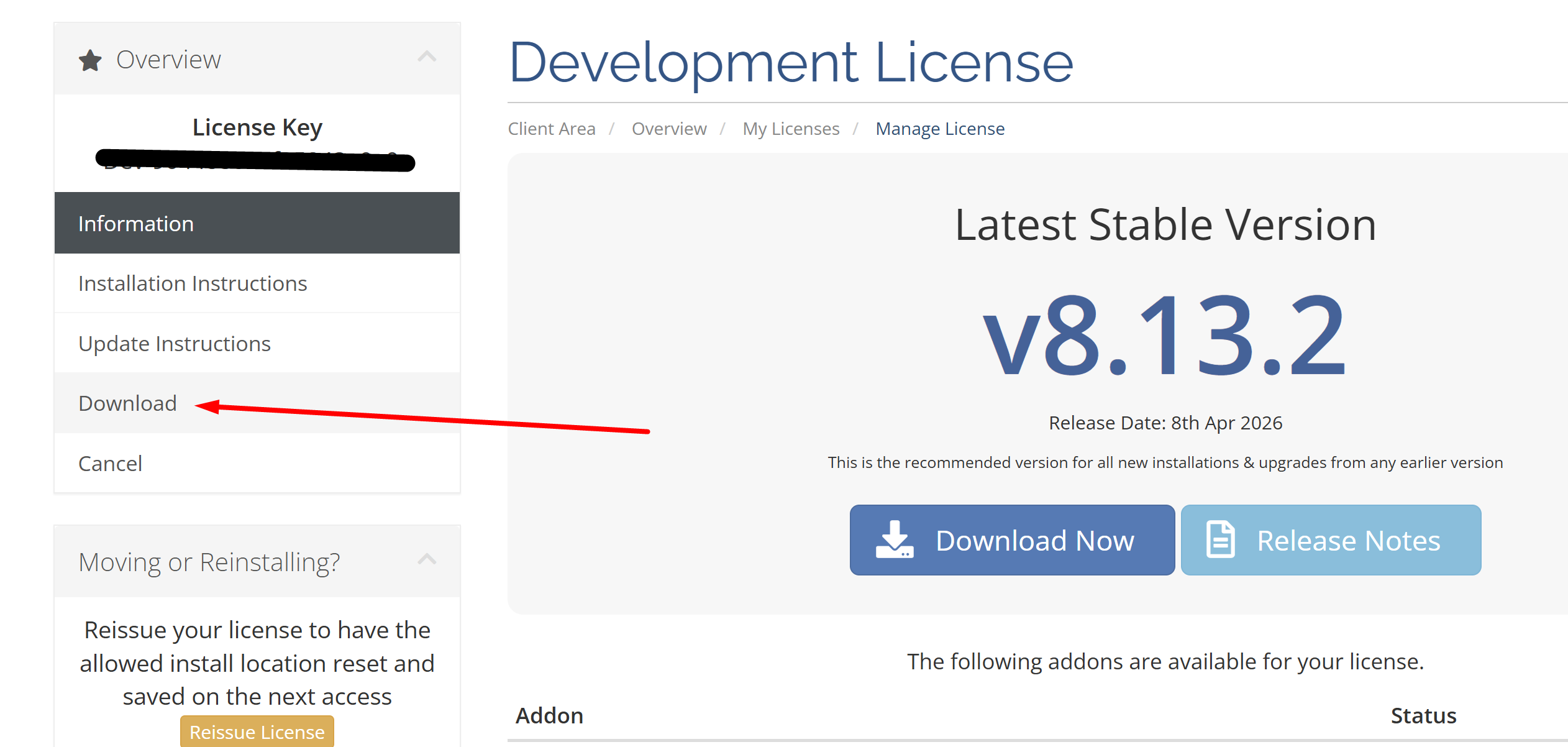
Task: Select Cancel in the sidebar menu
Action: click(110, 464)
